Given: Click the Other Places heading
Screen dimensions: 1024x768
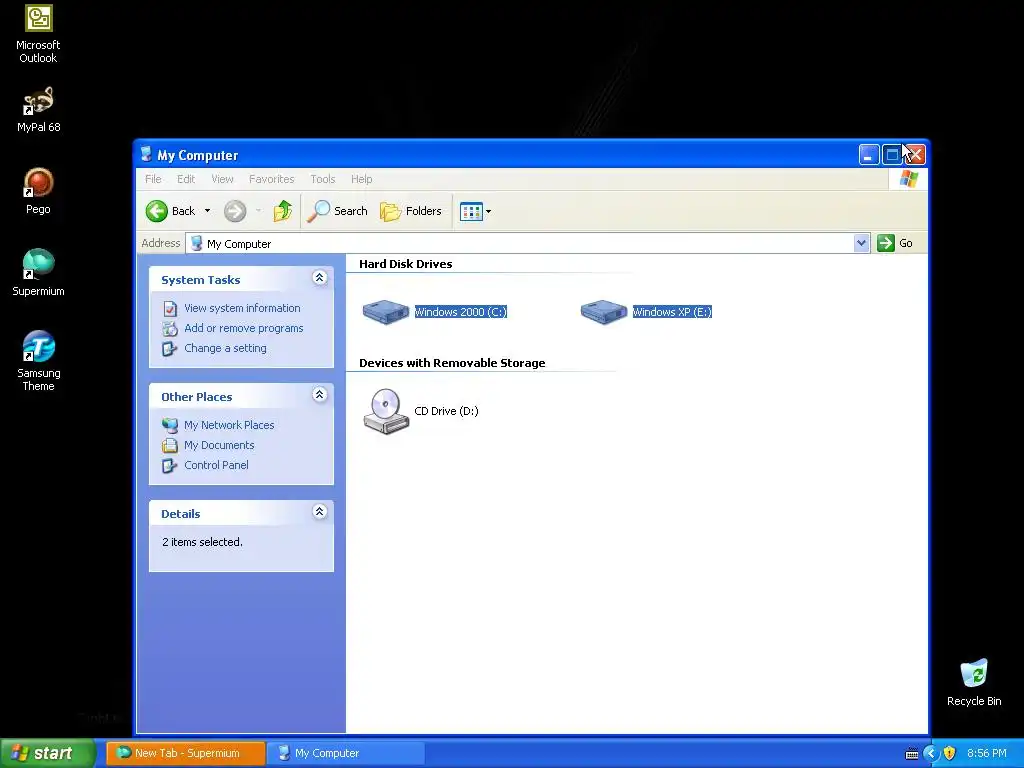Looking at the screenshot, I should click(197, 397).
